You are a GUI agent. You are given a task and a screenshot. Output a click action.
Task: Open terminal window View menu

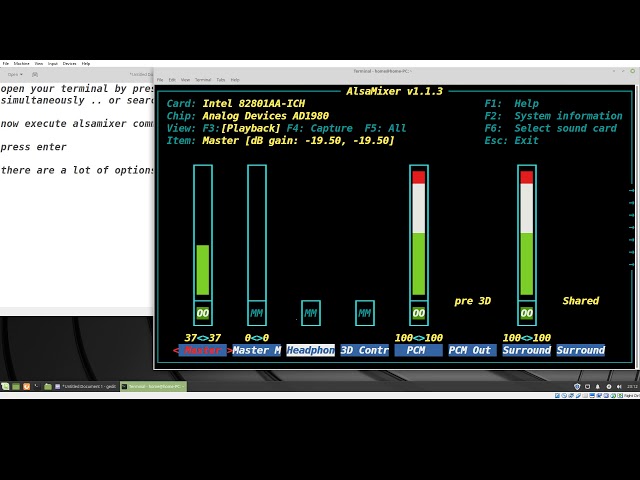click(x=185, y=80)
